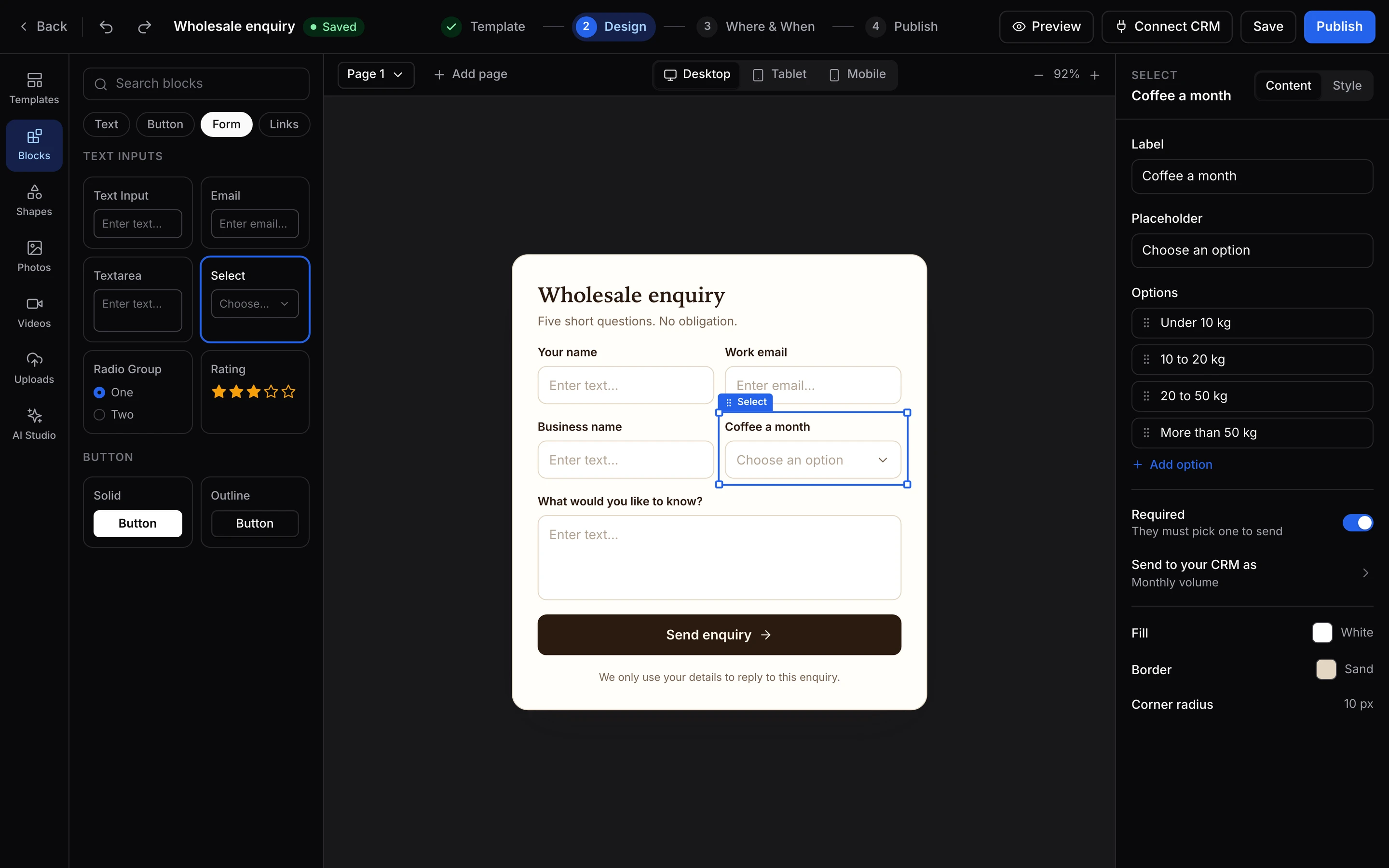The height and width of the screenshot is (868, 1389).
Task: Switch preview to Desktop view
Action: click(x=697, y=75)
